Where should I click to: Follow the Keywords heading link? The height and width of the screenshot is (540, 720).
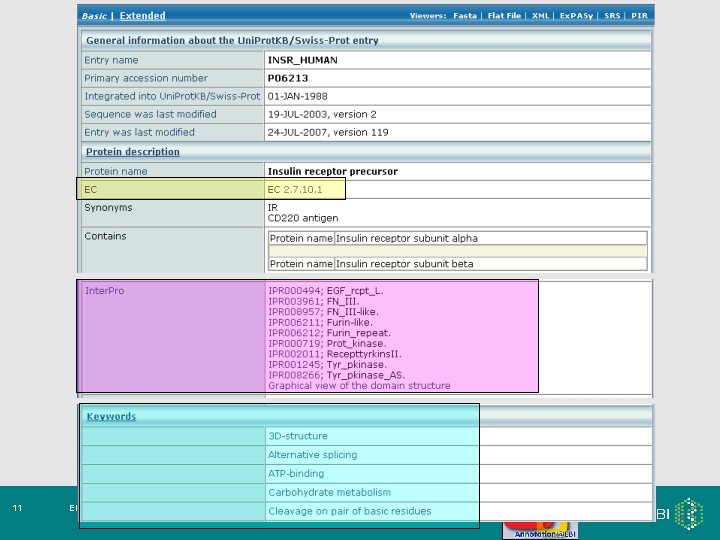coord(111,416)
